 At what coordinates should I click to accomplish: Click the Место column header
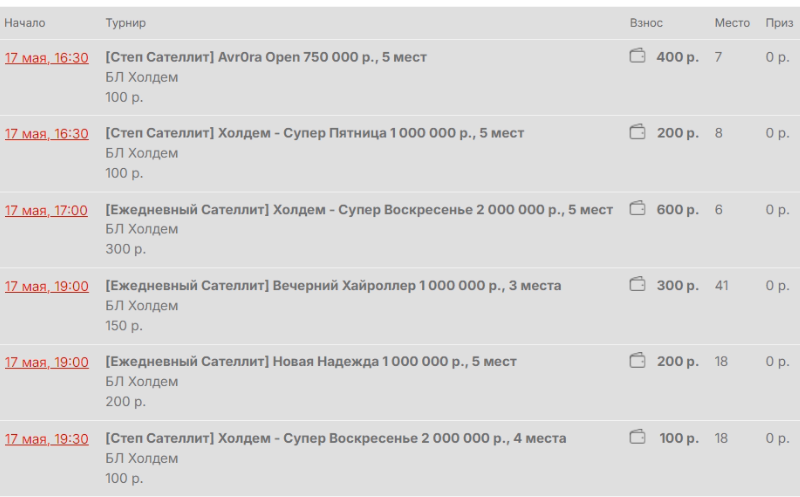(x=732, y=23)
